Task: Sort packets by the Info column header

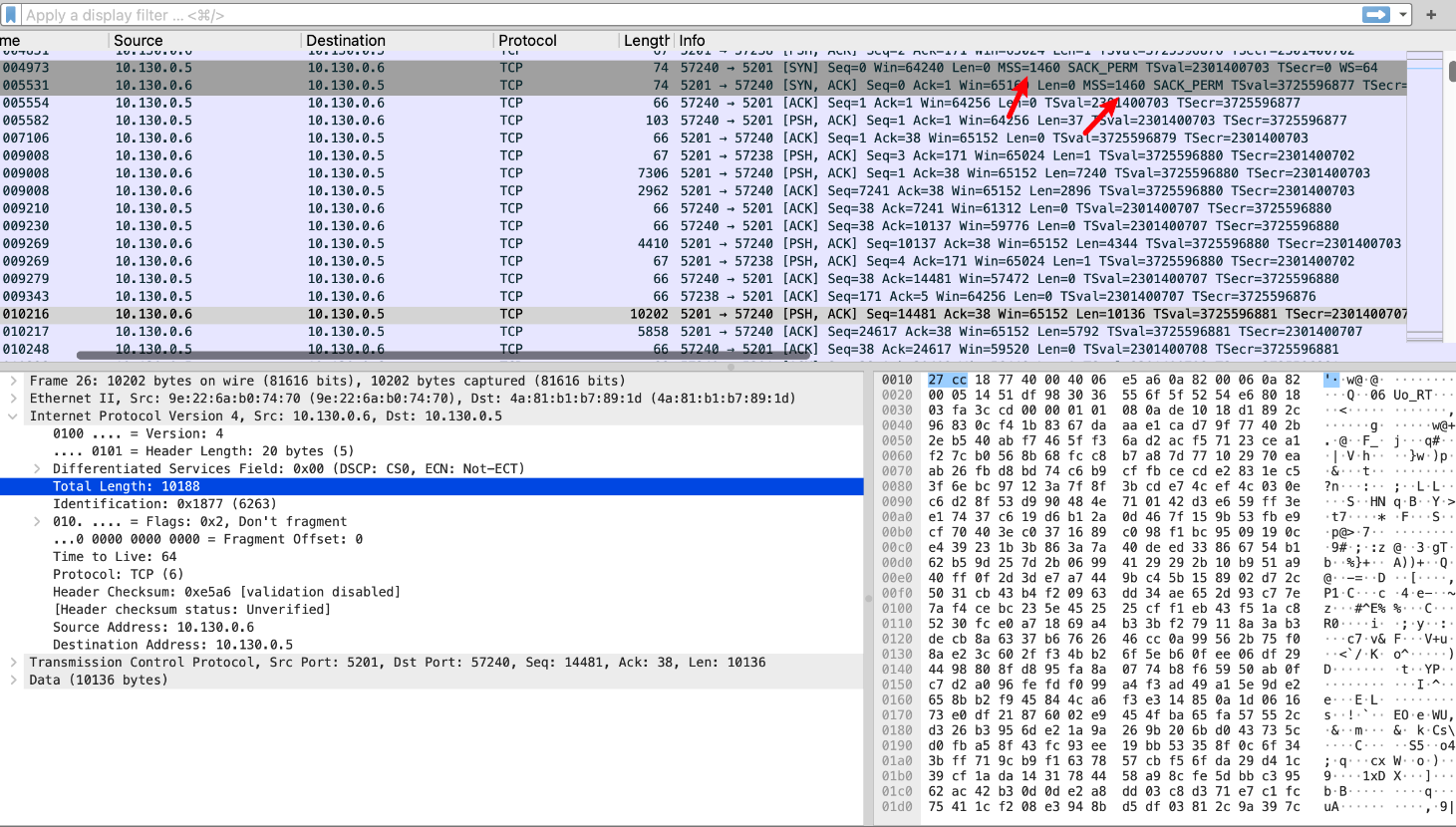Action: [1040, 41]
